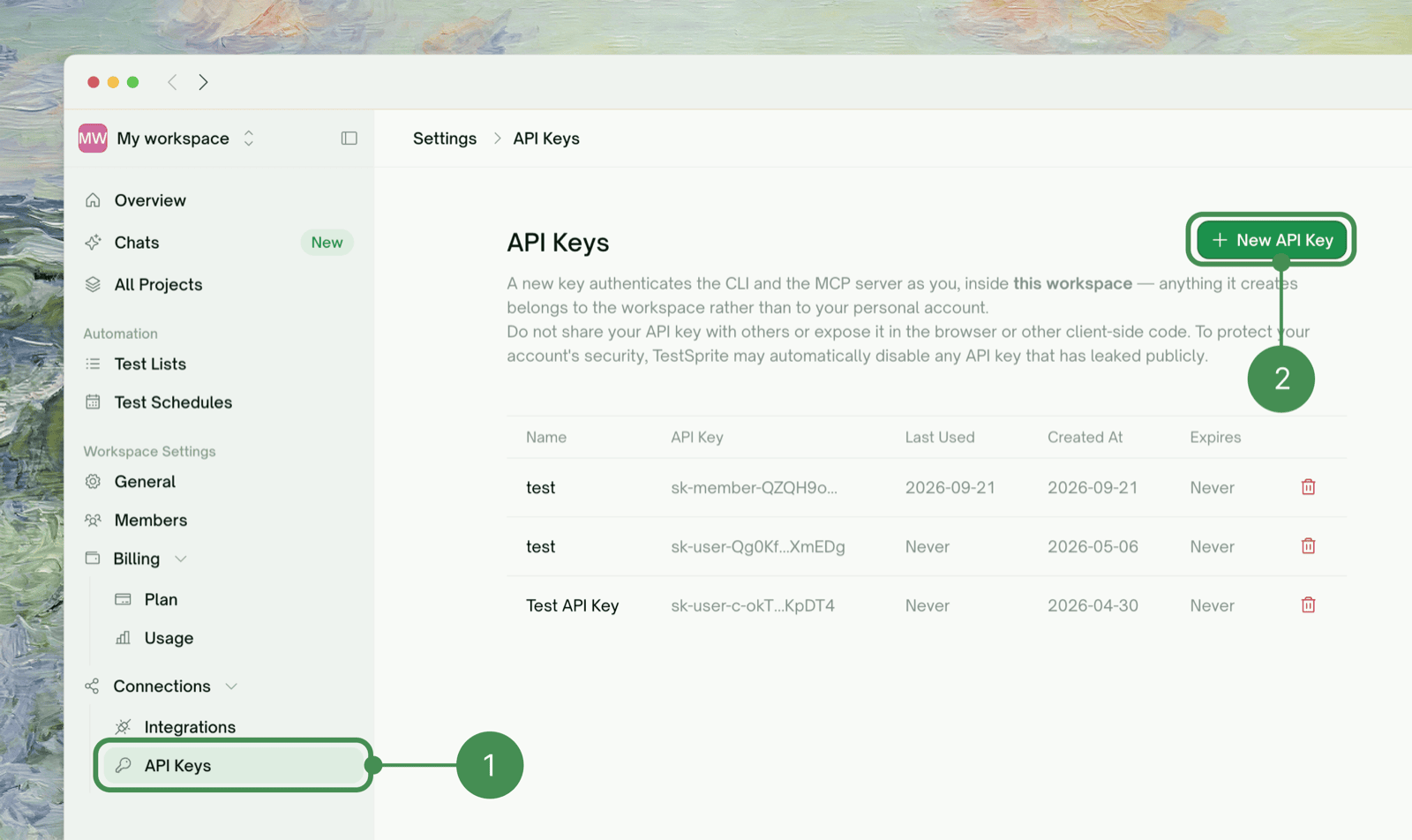The height and width of the screenshot is (840, 1412).
Task: Click the API Keys page heading
Action: point(558,243)
